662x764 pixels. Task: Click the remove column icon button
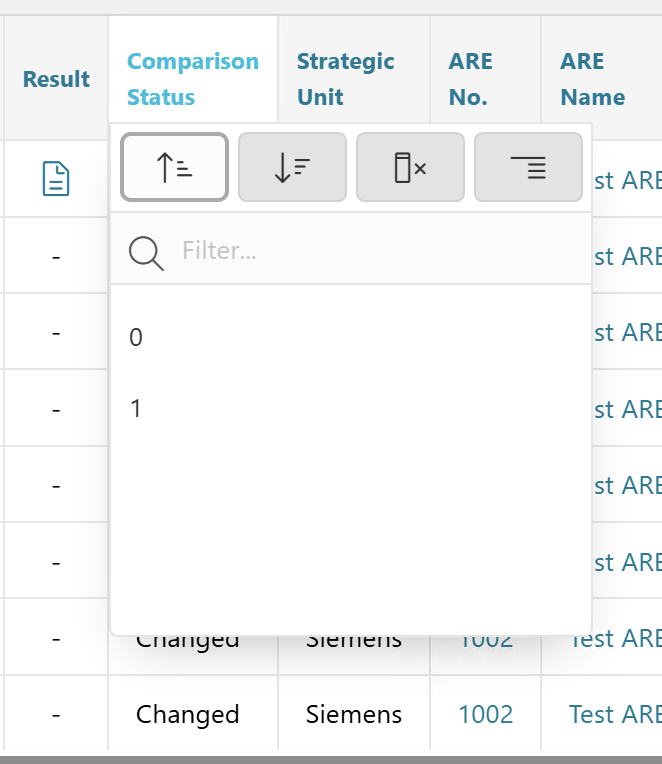(410, 168)
